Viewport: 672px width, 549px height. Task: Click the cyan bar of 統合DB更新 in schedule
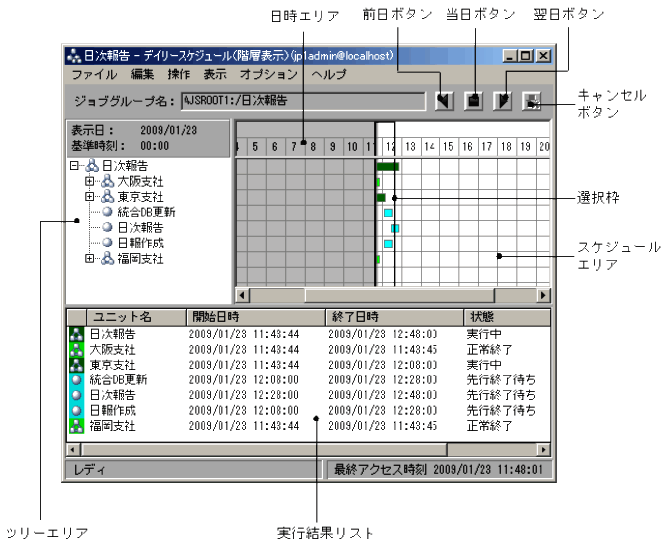(x=388, y=213)
